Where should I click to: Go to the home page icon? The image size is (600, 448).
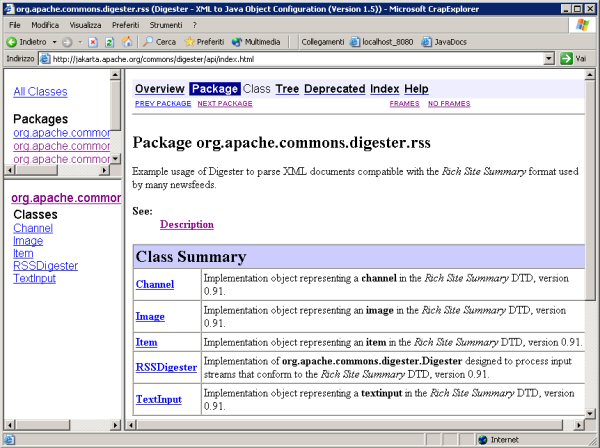127,42
